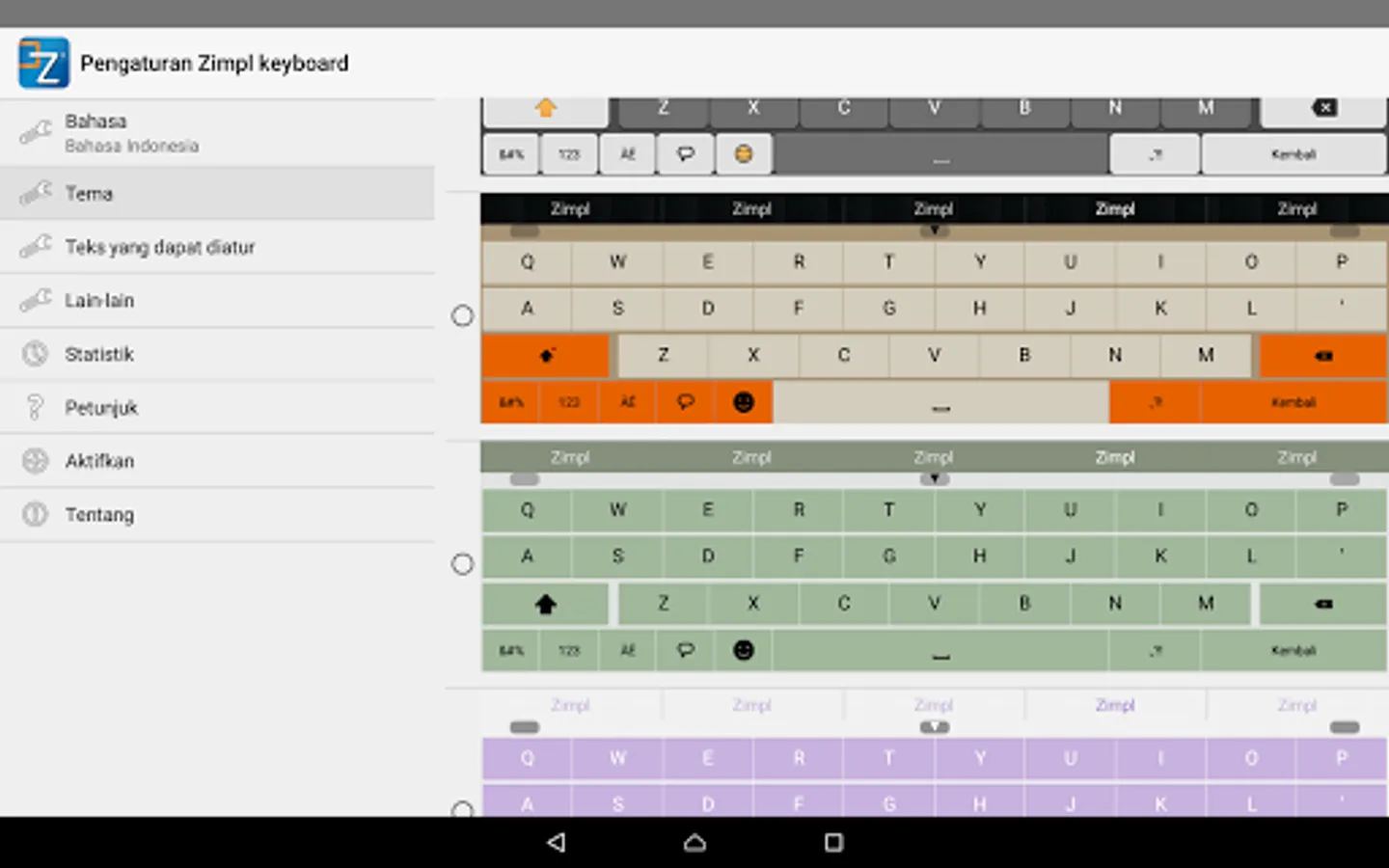Tap the green theme speech bubble key
This screenshot has height=868, width=1389.
click(x=686, y=650)
